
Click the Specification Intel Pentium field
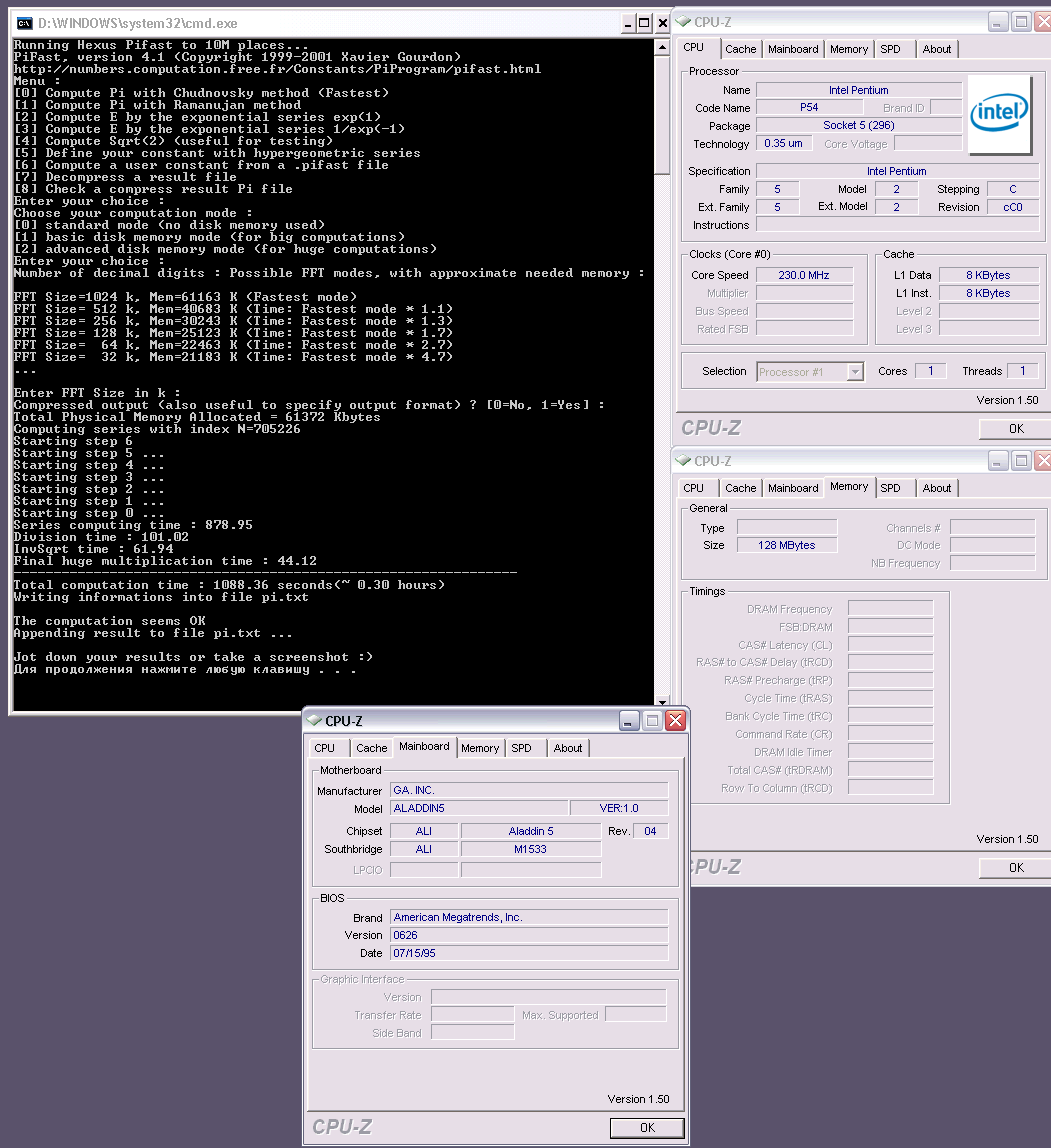pyautogui.click(x=897, y=171)
